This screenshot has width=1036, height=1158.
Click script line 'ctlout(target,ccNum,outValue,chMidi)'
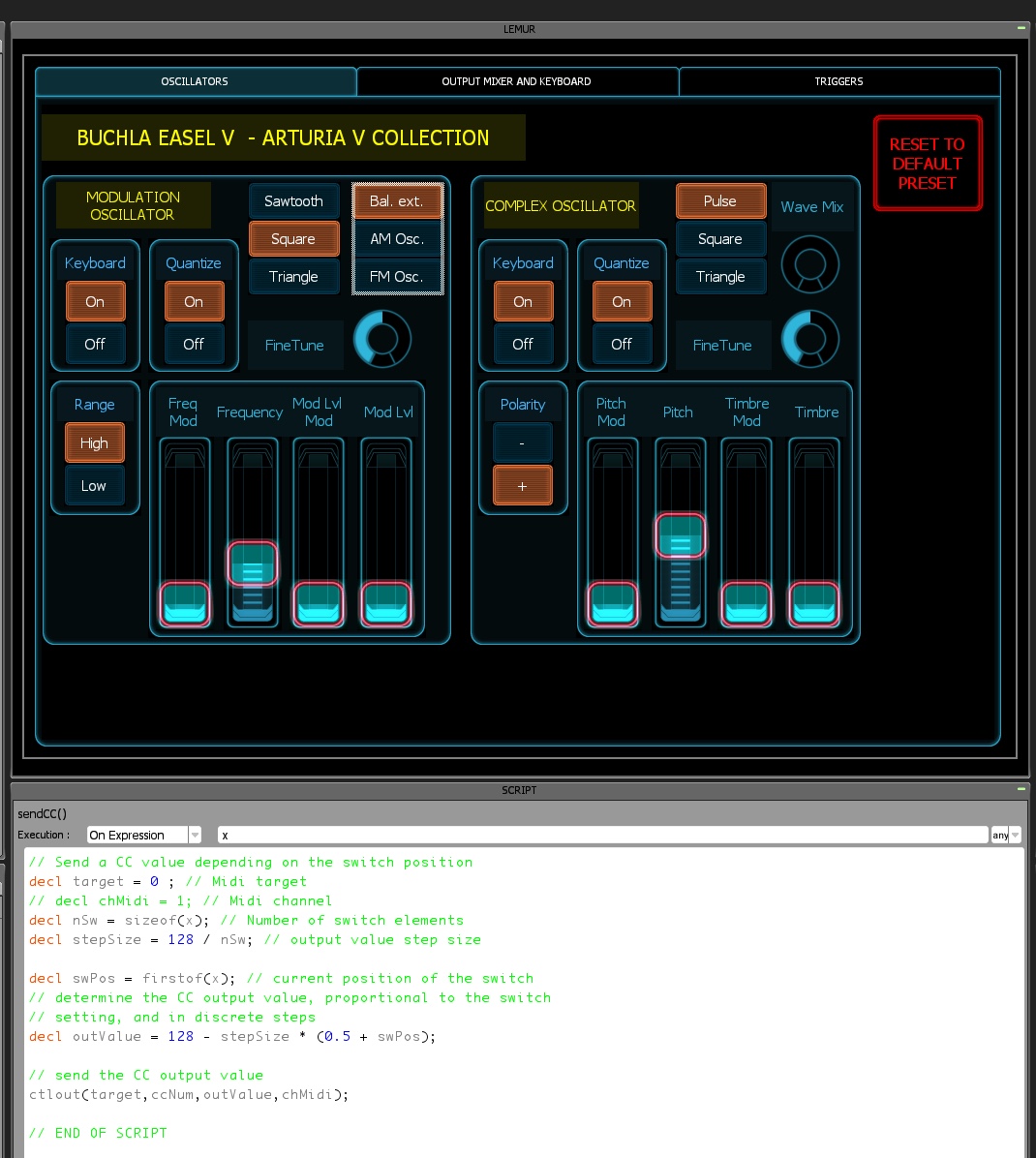tap(188, 1094)
